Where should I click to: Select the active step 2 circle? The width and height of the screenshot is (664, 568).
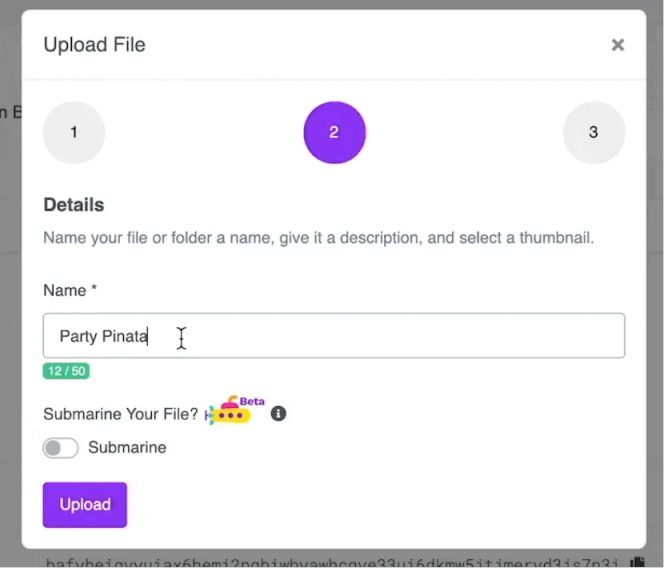pos(334,132)
